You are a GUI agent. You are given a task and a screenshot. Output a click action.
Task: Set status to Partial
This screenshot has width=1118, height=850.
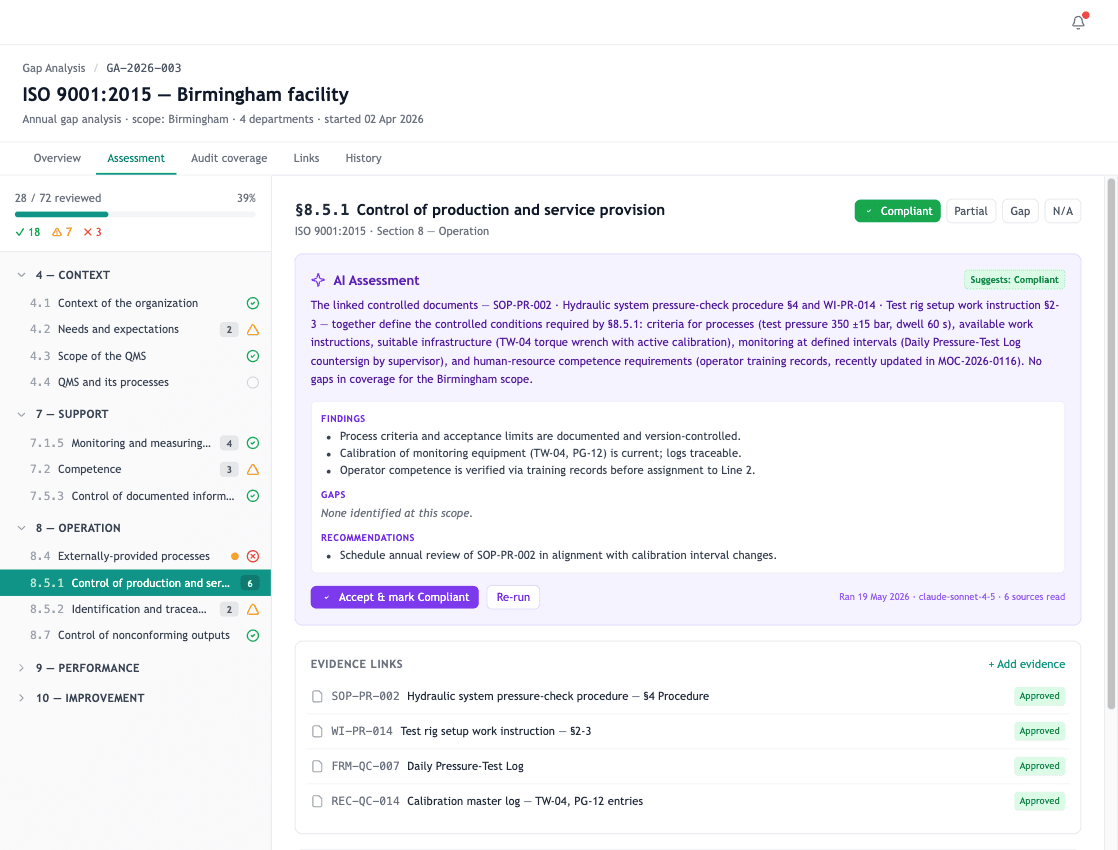pos(970,211)
